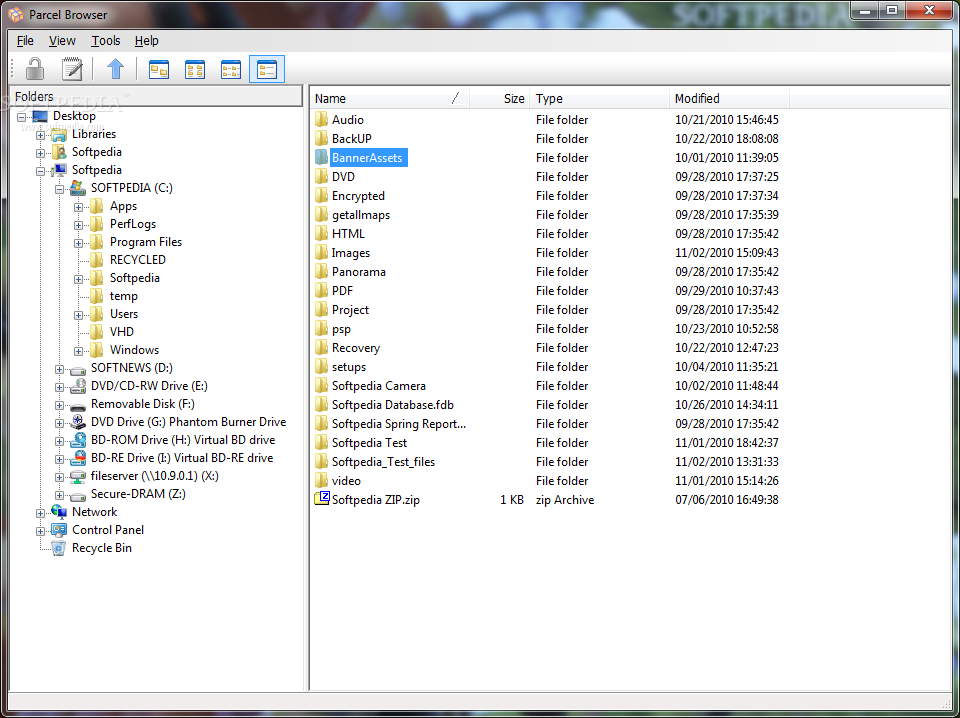
Task: Click the Removable Disk (F:) icon
Action: (78, 405)
